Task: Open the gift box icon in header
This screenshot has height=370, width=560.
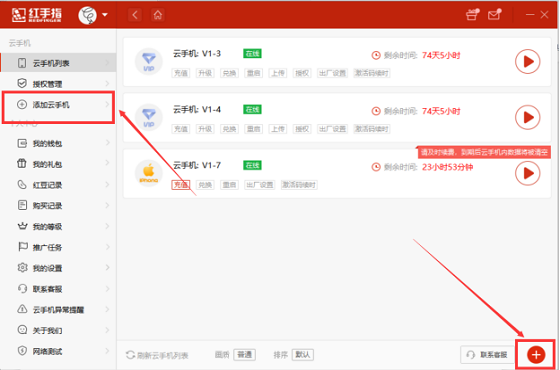Action: tap(472, 15)
